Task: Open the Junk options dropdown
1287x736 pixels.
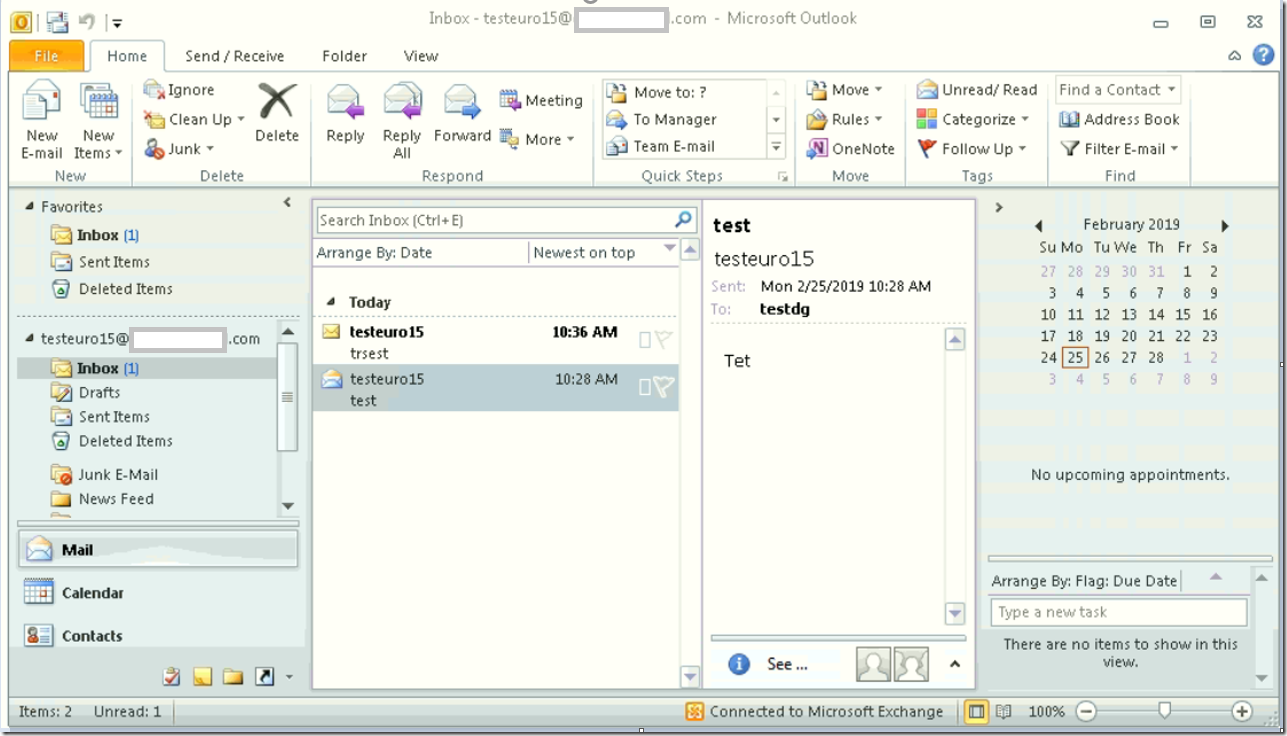Action: pyautogui.click(x=179, y=148)
